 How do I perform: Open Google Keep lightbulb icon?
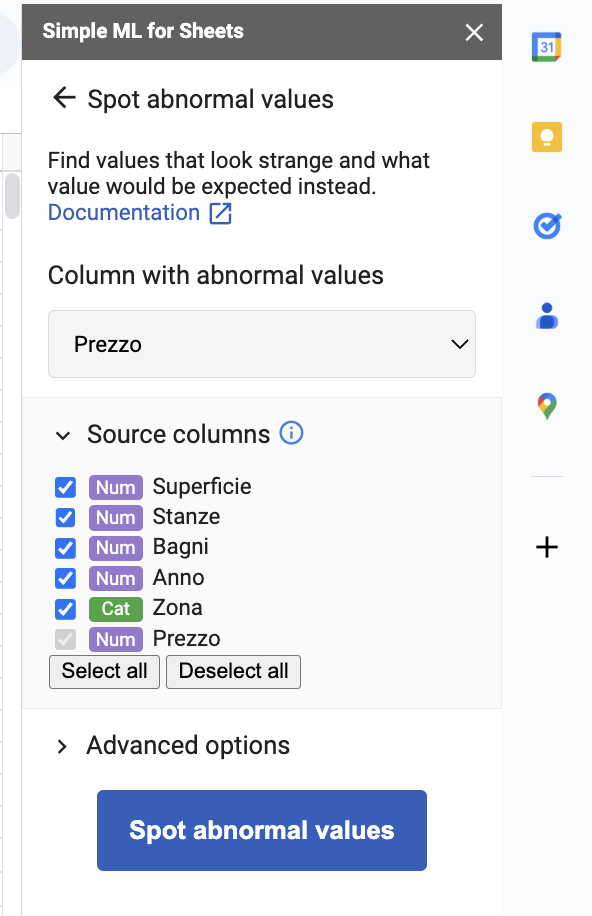pyautogui.click(x=546, y=137)
